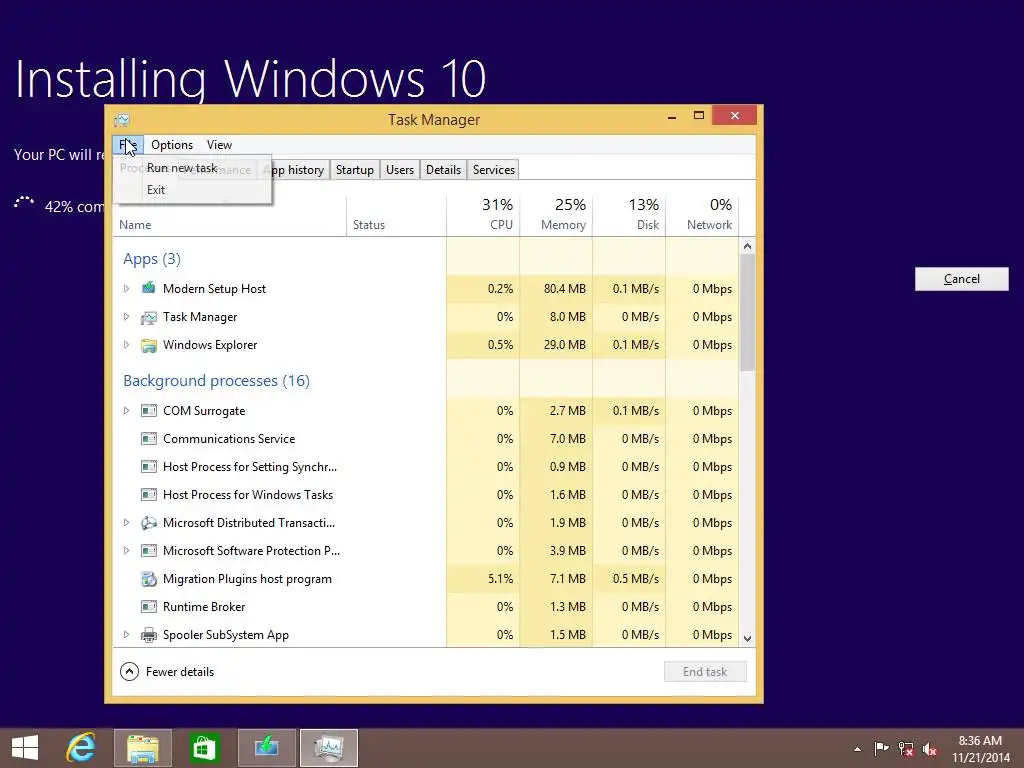
Task: Click Host Process for Windows Tasks icon
Action: [x=149, y=495]
